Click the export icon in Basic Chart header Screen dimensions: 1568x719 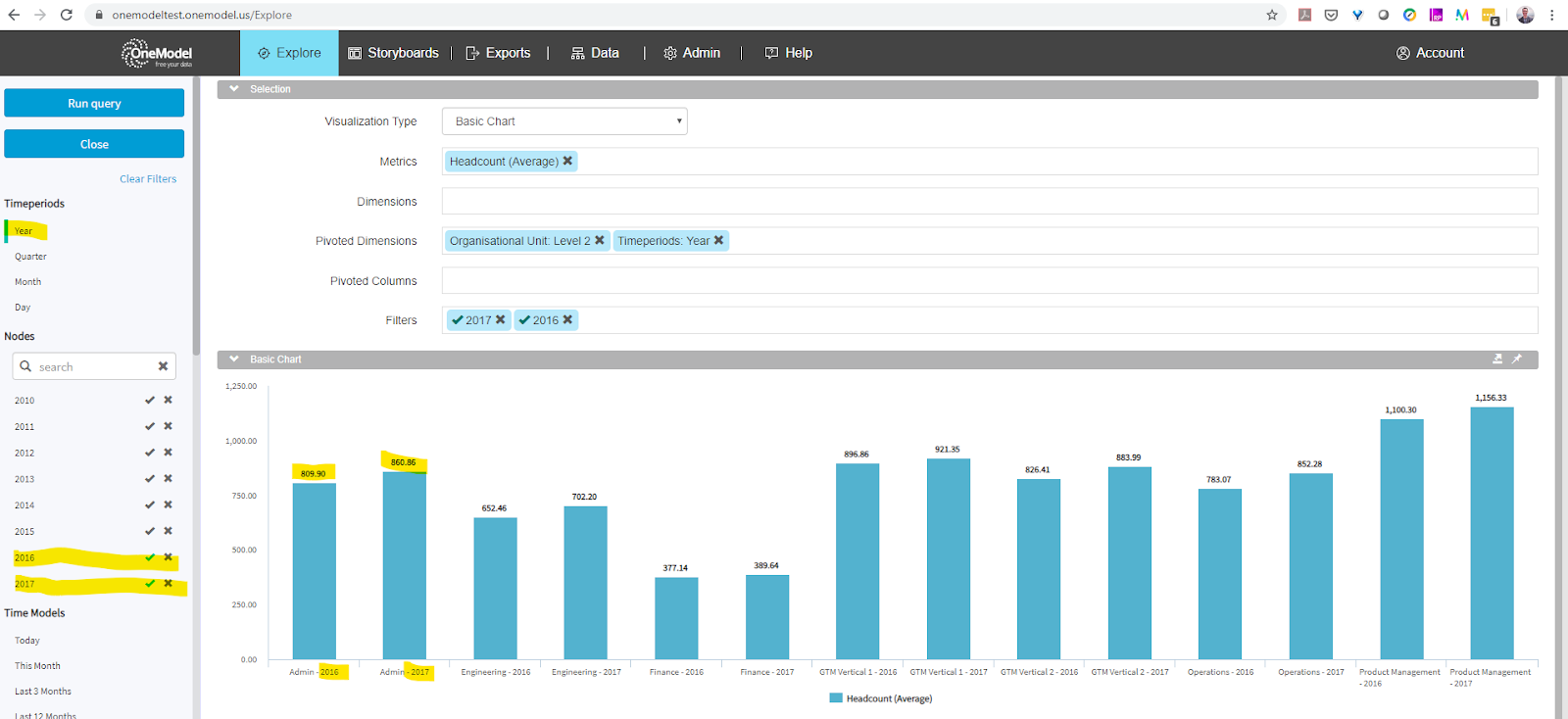tap(1496, 359)
